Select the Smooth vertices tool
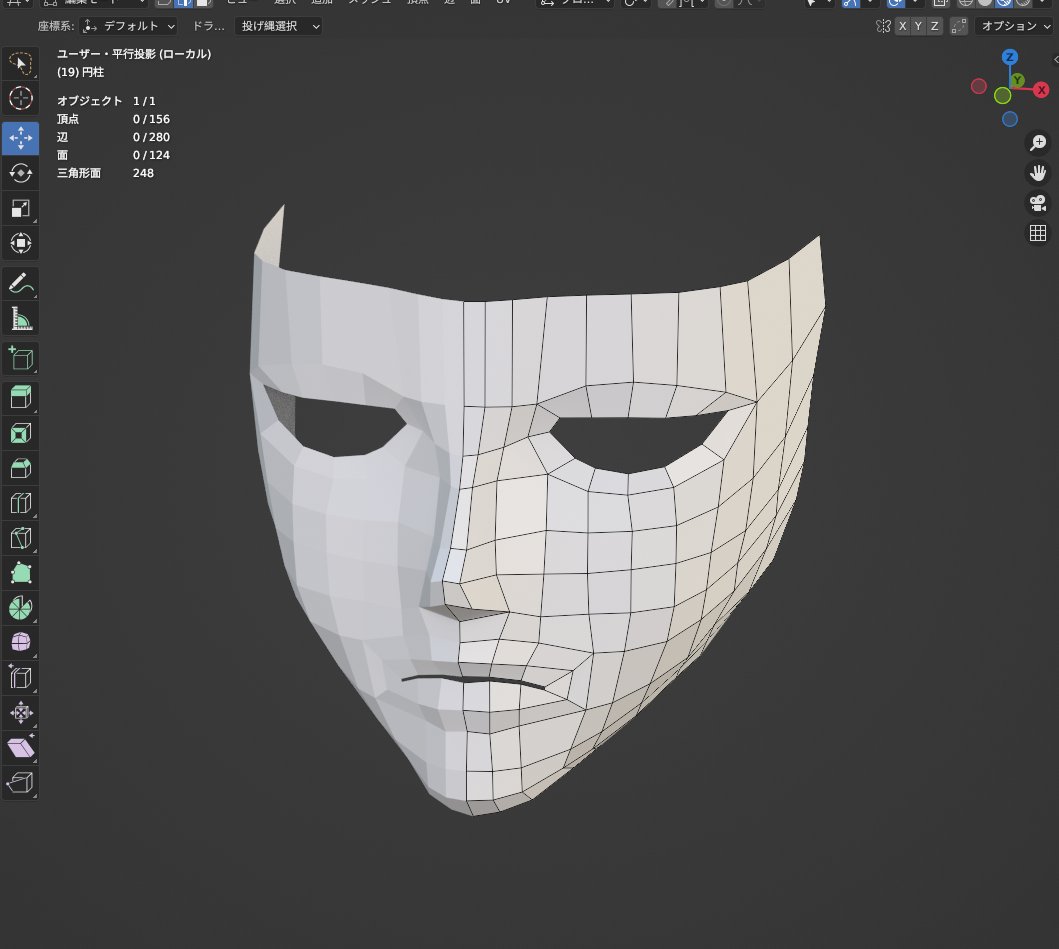The width and height of the screenshot is (1059, 949). click(20, 642)
